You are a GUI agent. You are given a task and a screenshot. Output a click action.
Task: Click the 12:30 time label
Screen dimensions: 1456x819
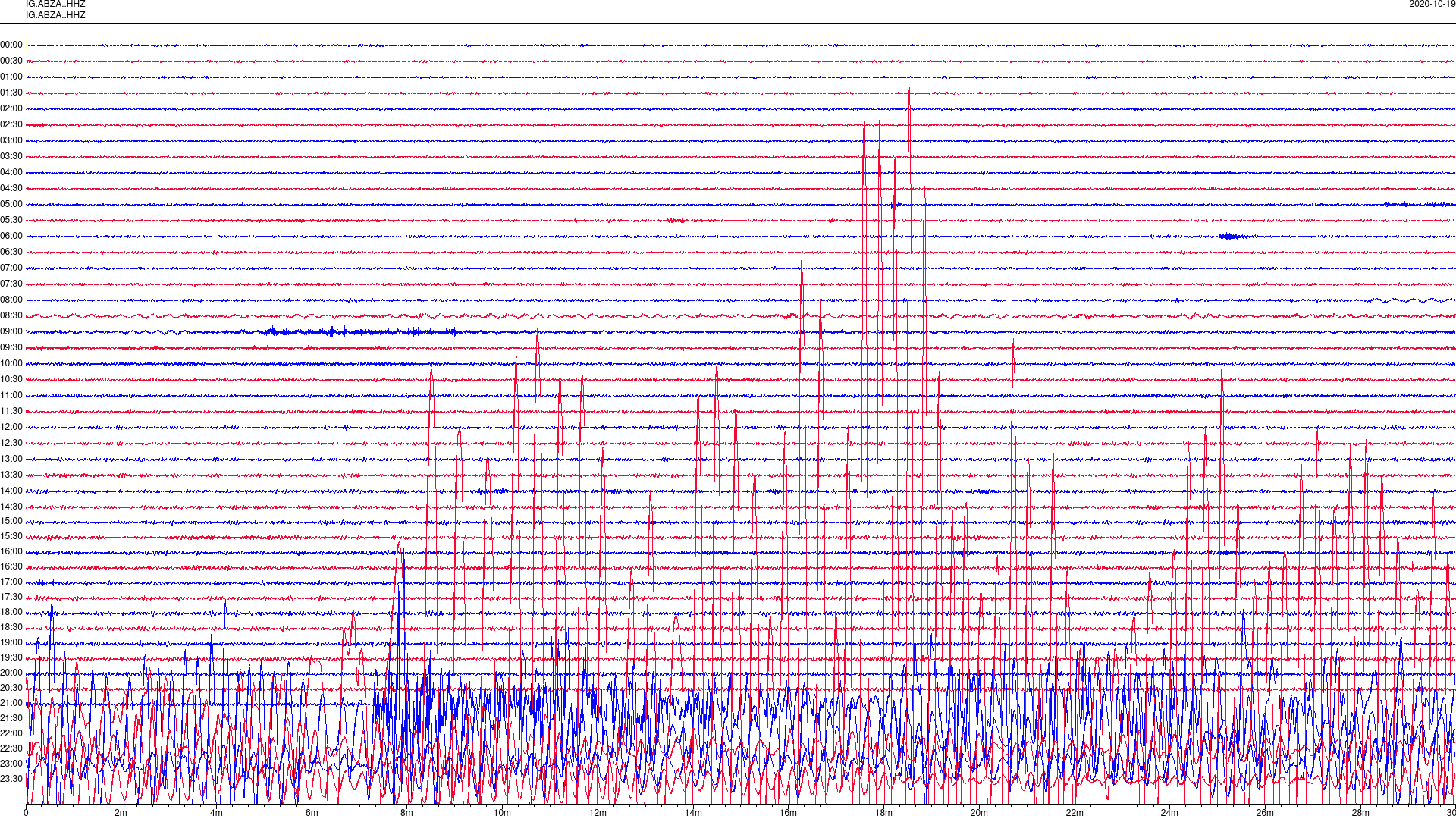(11, 444)
